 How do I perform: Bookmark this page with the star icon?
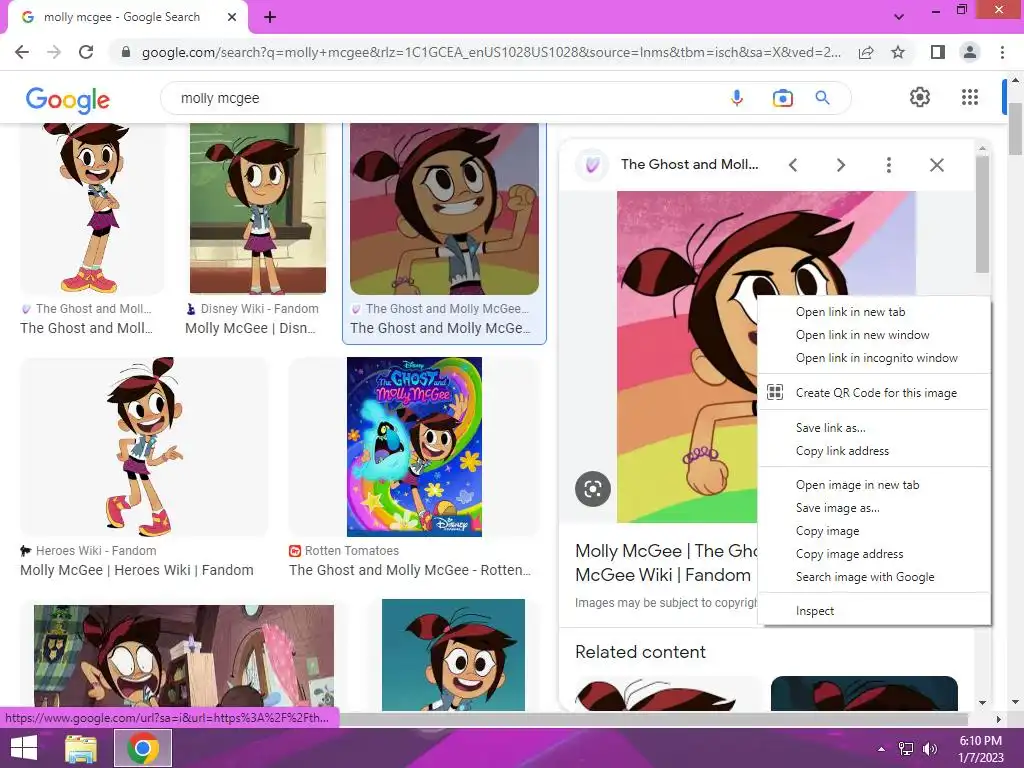pos(898,52)
